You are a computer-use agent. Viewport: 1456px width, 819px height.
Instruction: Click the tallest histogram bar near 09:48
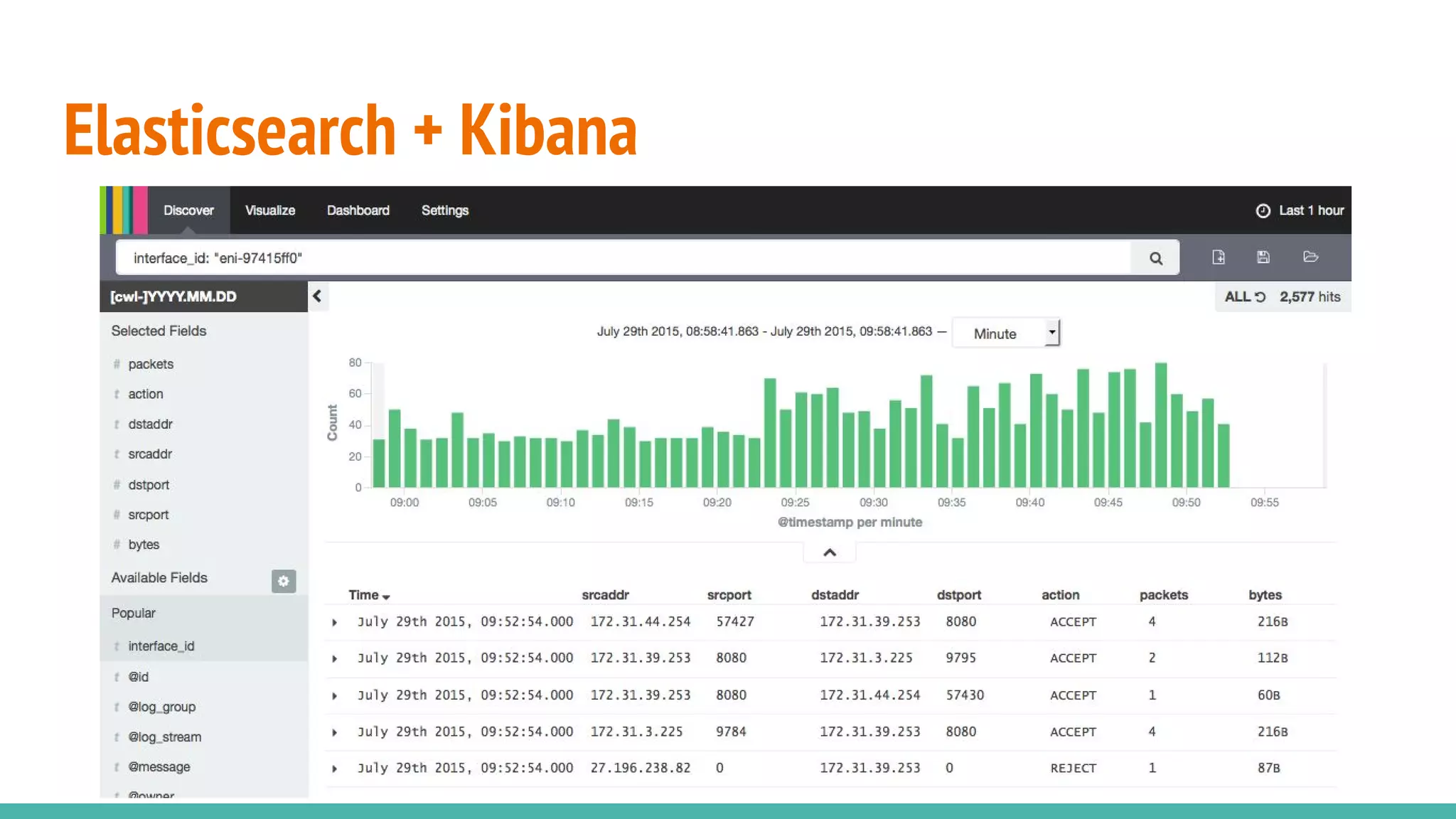(x=1161, y=425)
